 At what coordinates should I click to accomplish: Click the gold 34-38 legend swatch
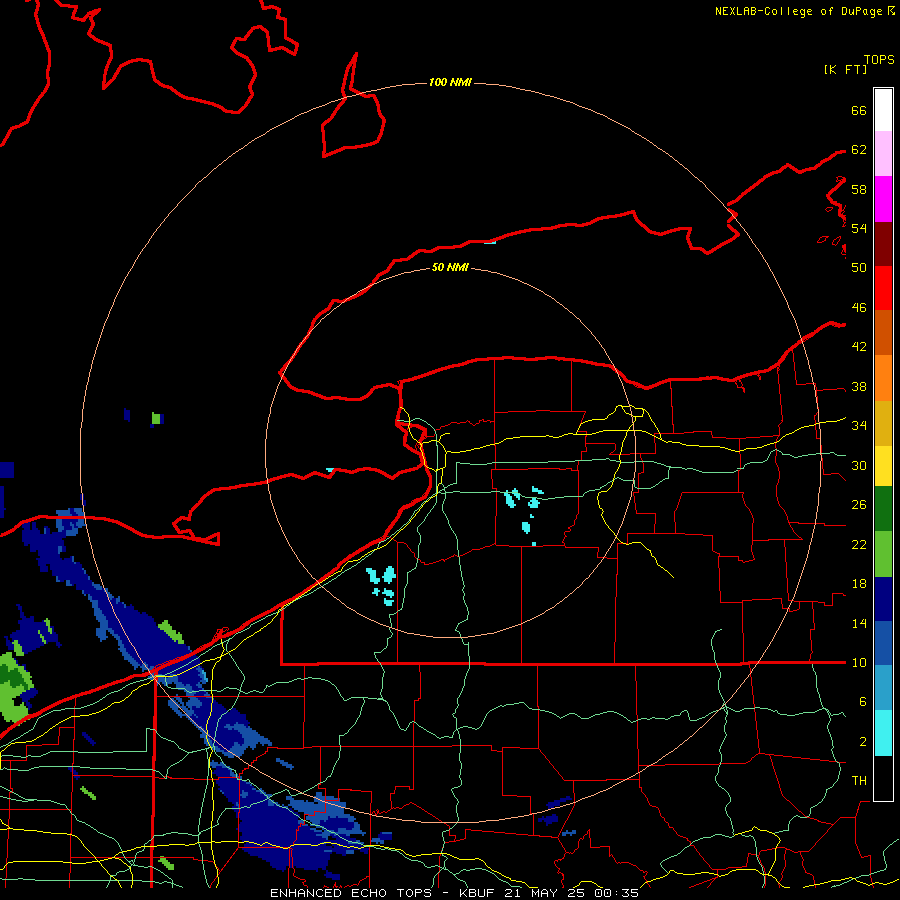coord(883,423)
